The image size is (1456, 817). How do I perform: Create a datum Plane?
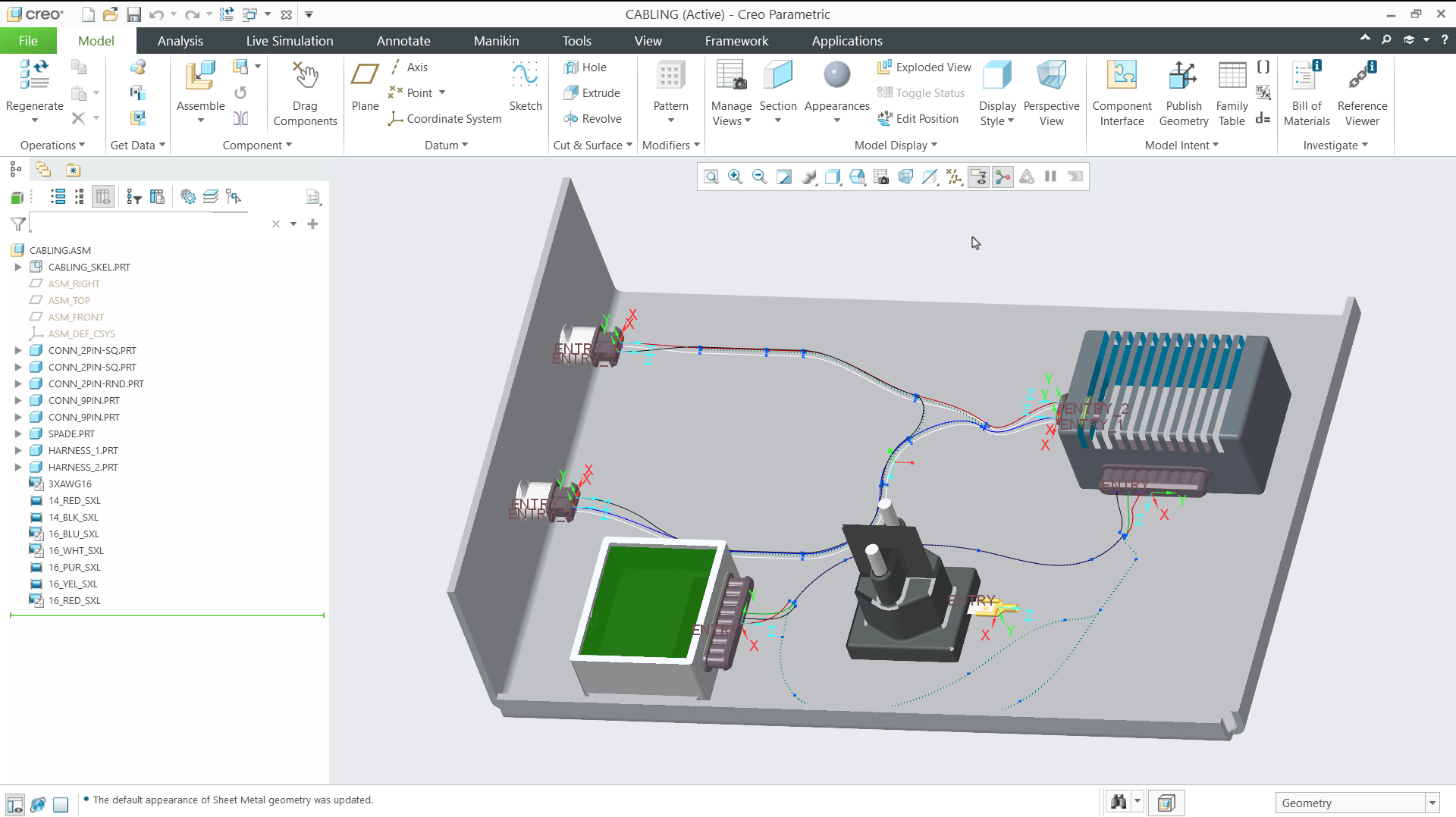tap(365, 86)
